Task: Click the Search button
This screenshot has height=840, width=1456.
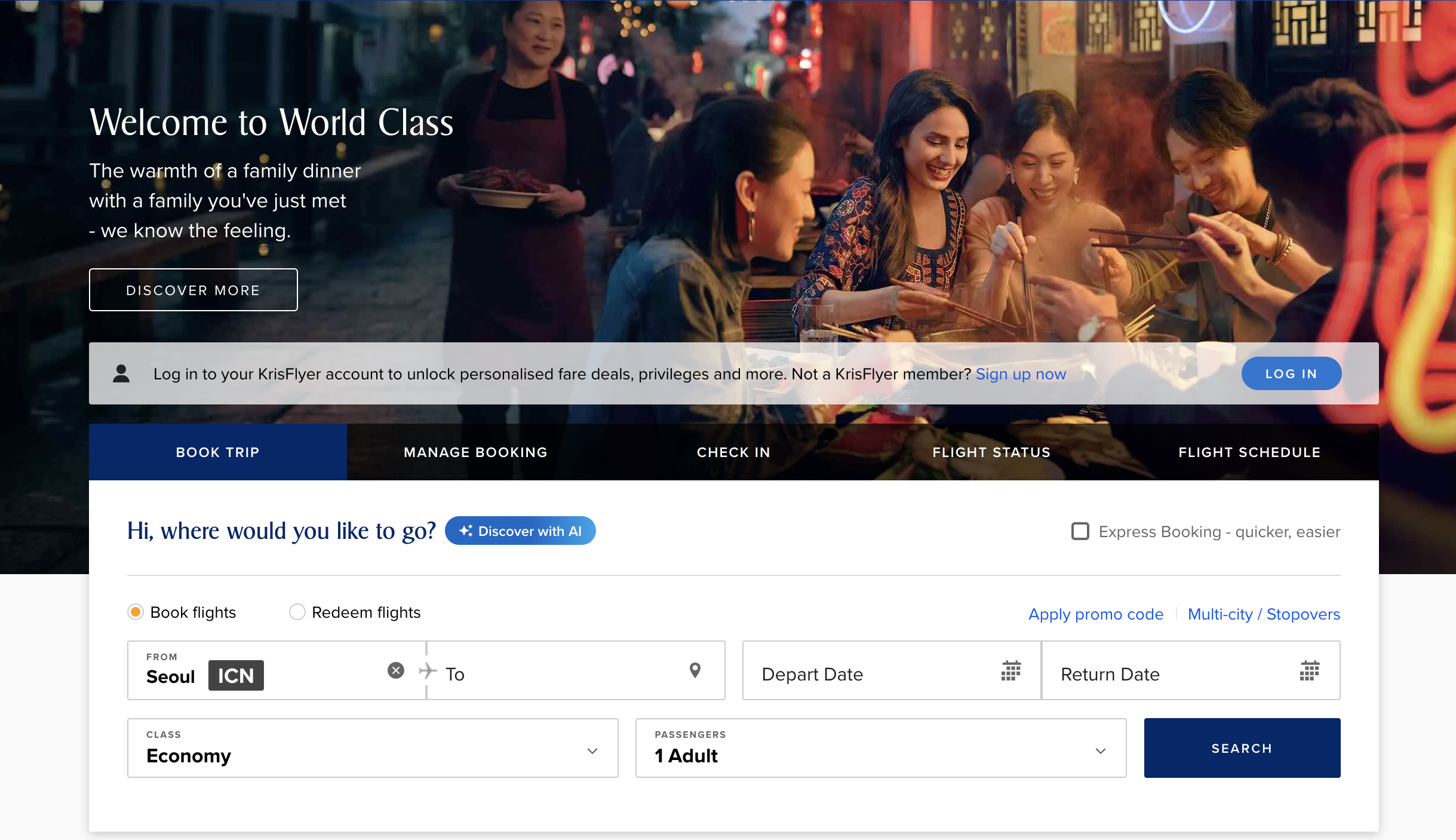Action: (x=1242, y=748)
